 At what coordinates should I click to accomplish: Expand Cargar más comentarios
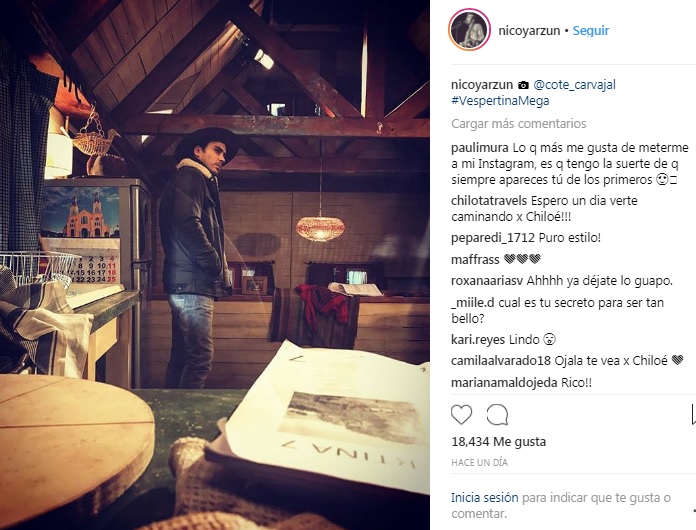pos(518,123)
